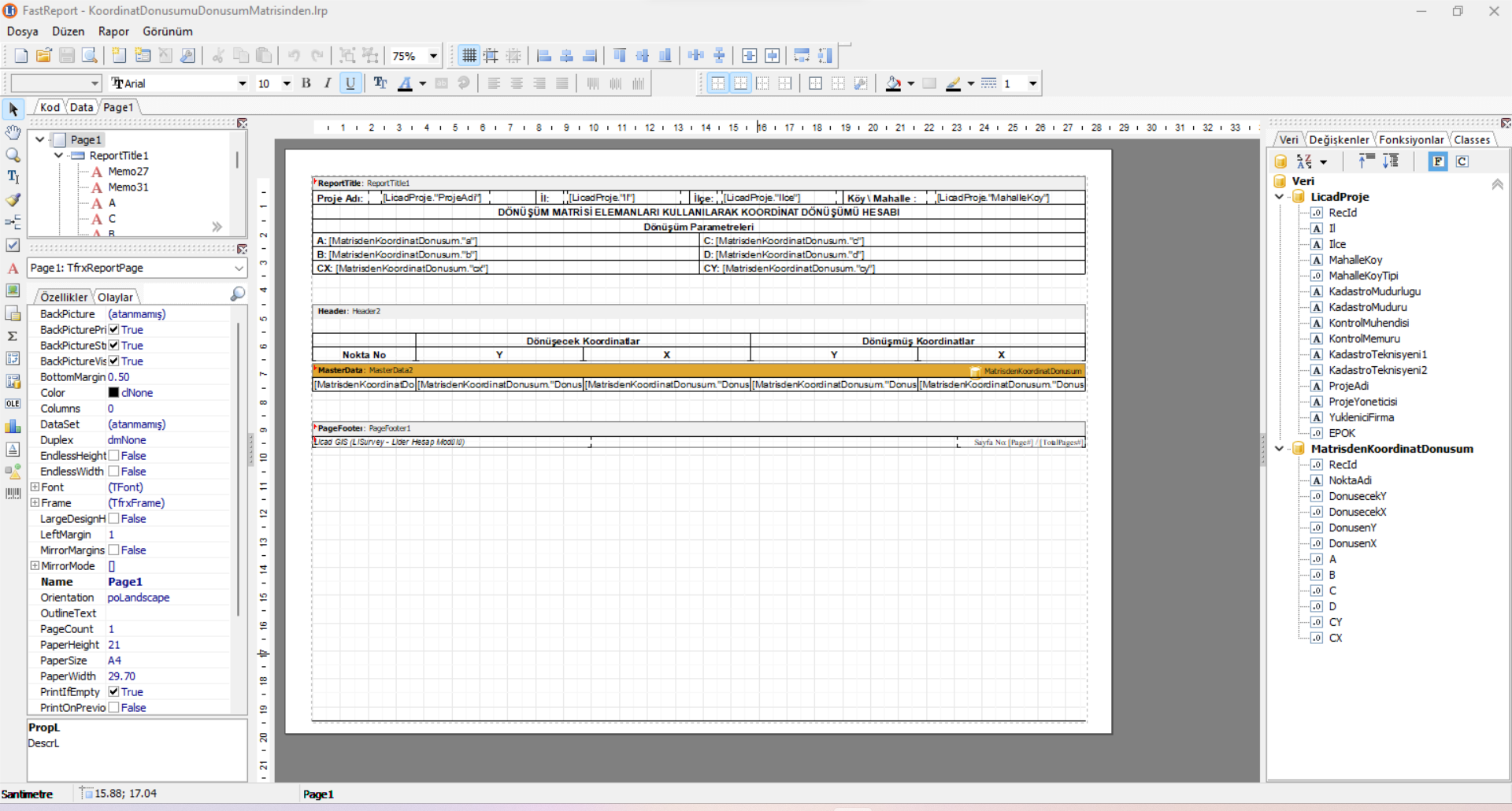Expand the Frame property group
Screen dimensions: 1512x811
[x=35, y=503]
